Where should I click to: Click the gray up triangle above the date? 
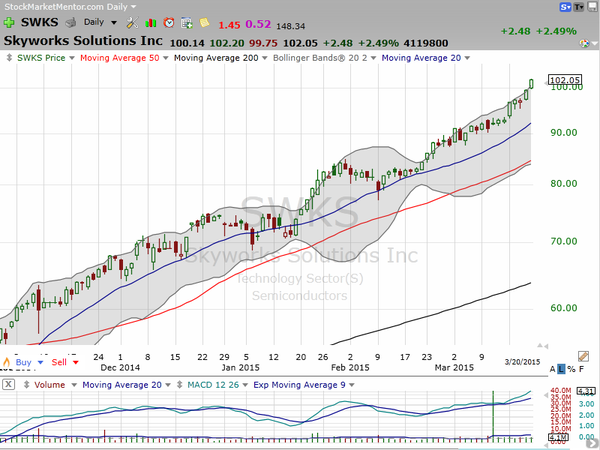click(540, 346)
